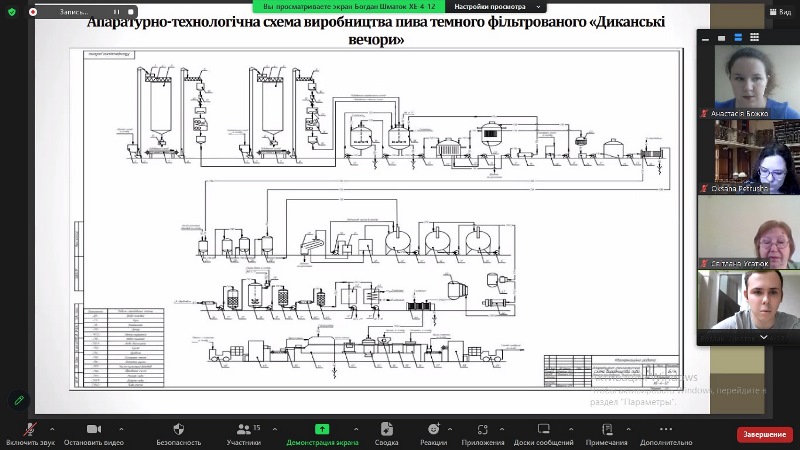Click the green annotation pencil icon
Screen dimensions: 800x450
[19, 401]
